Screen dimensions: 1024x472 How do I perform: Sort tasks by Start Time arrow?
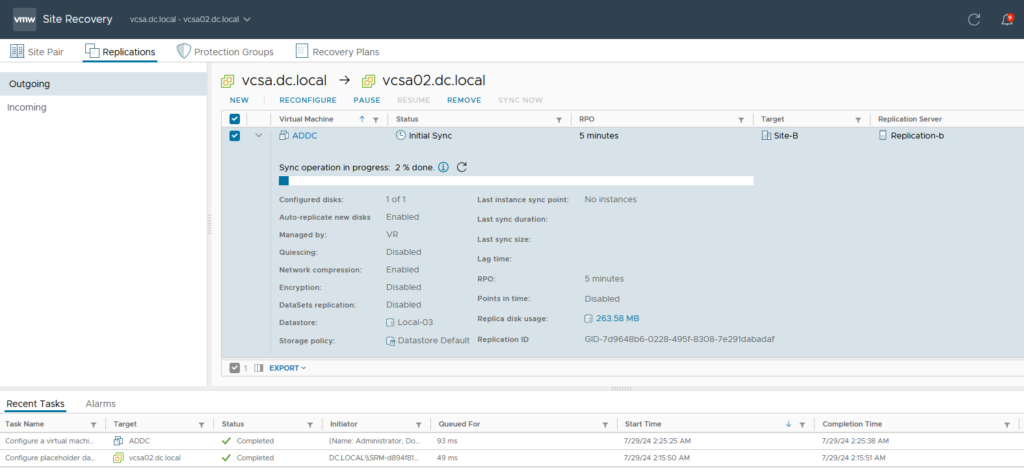pos(789,424)
